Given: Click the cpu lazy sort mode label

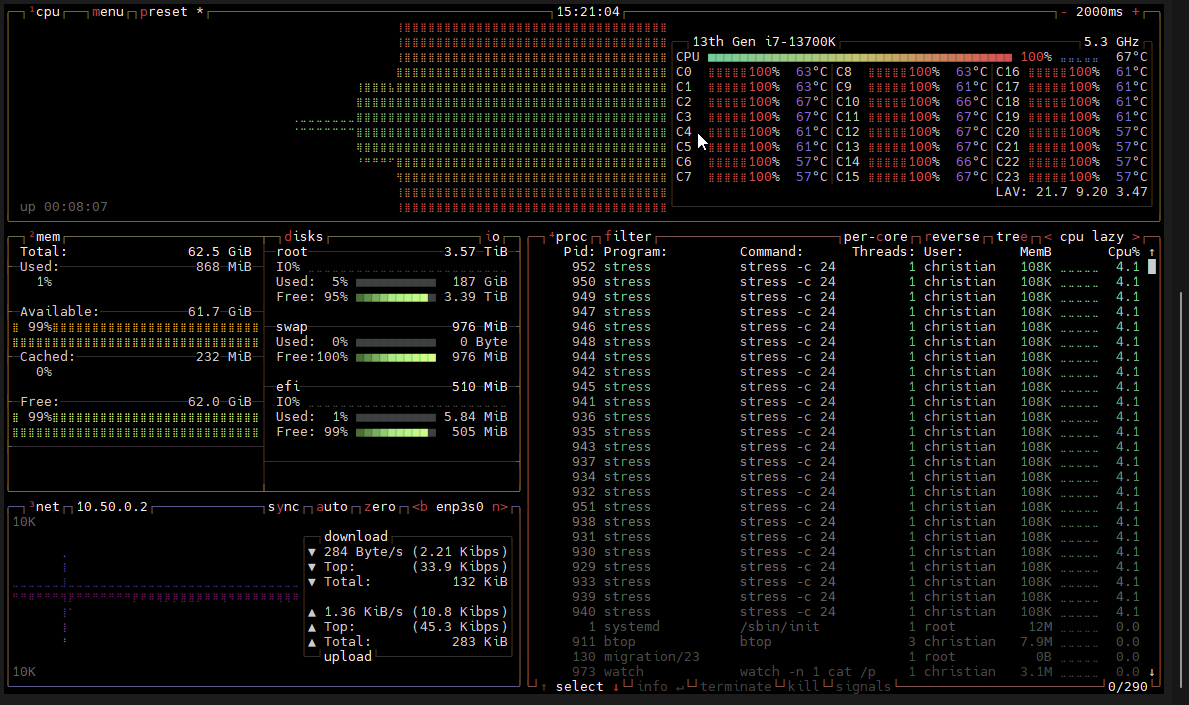Looking at the screenshot, I should [x=1091, y=237].
